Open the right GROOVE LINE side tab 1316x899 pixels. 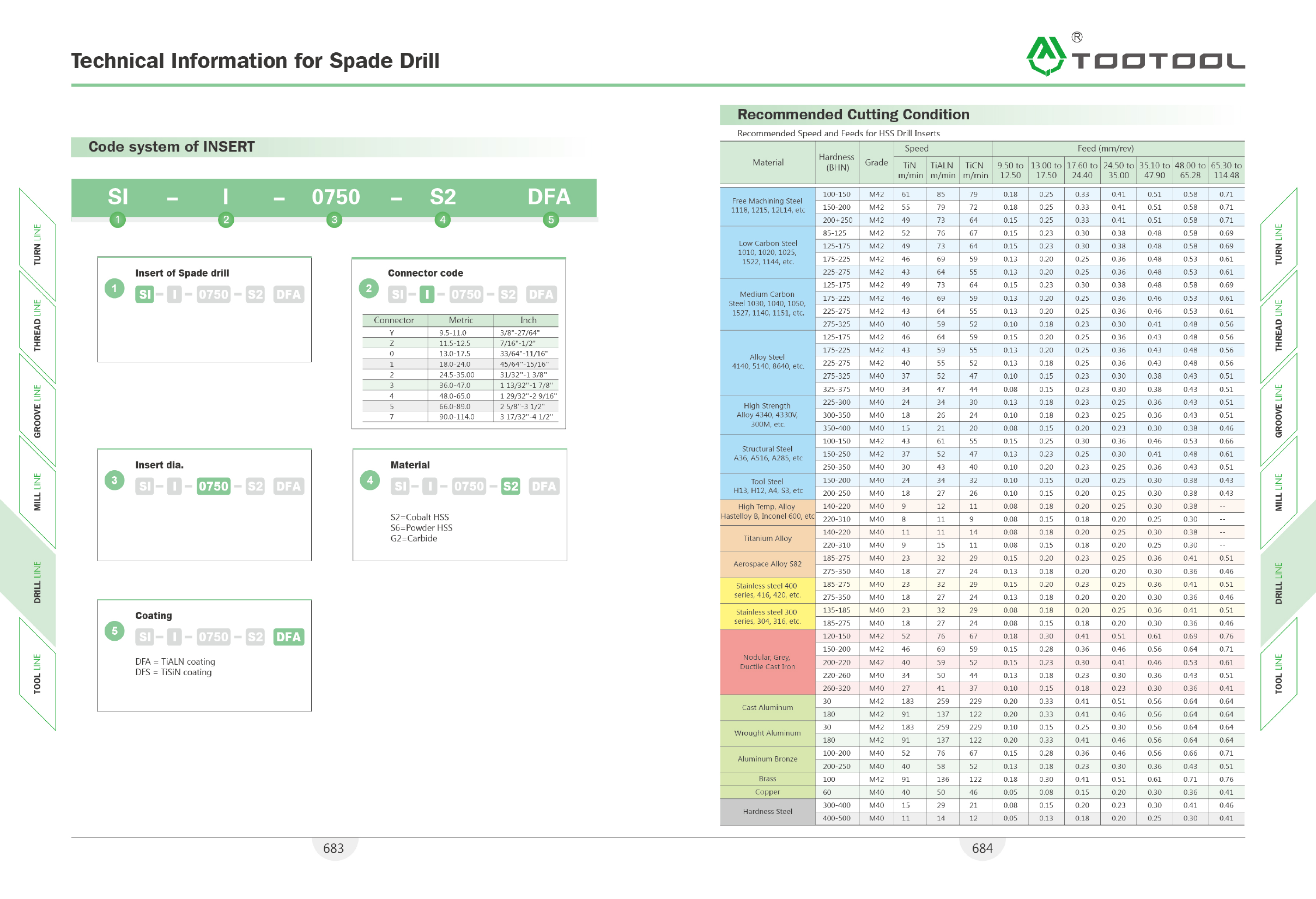pos(1278,411)
